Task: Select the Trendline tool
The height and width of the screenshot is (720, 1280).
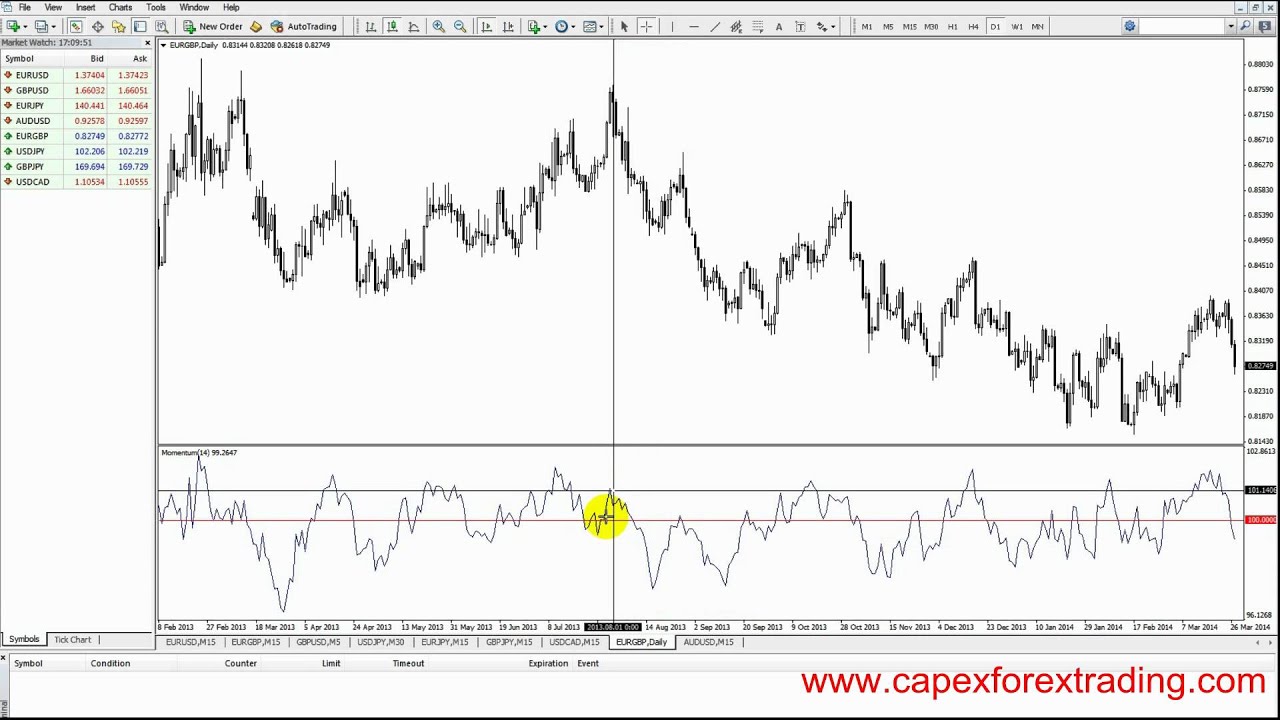Action: coord(715,26)
